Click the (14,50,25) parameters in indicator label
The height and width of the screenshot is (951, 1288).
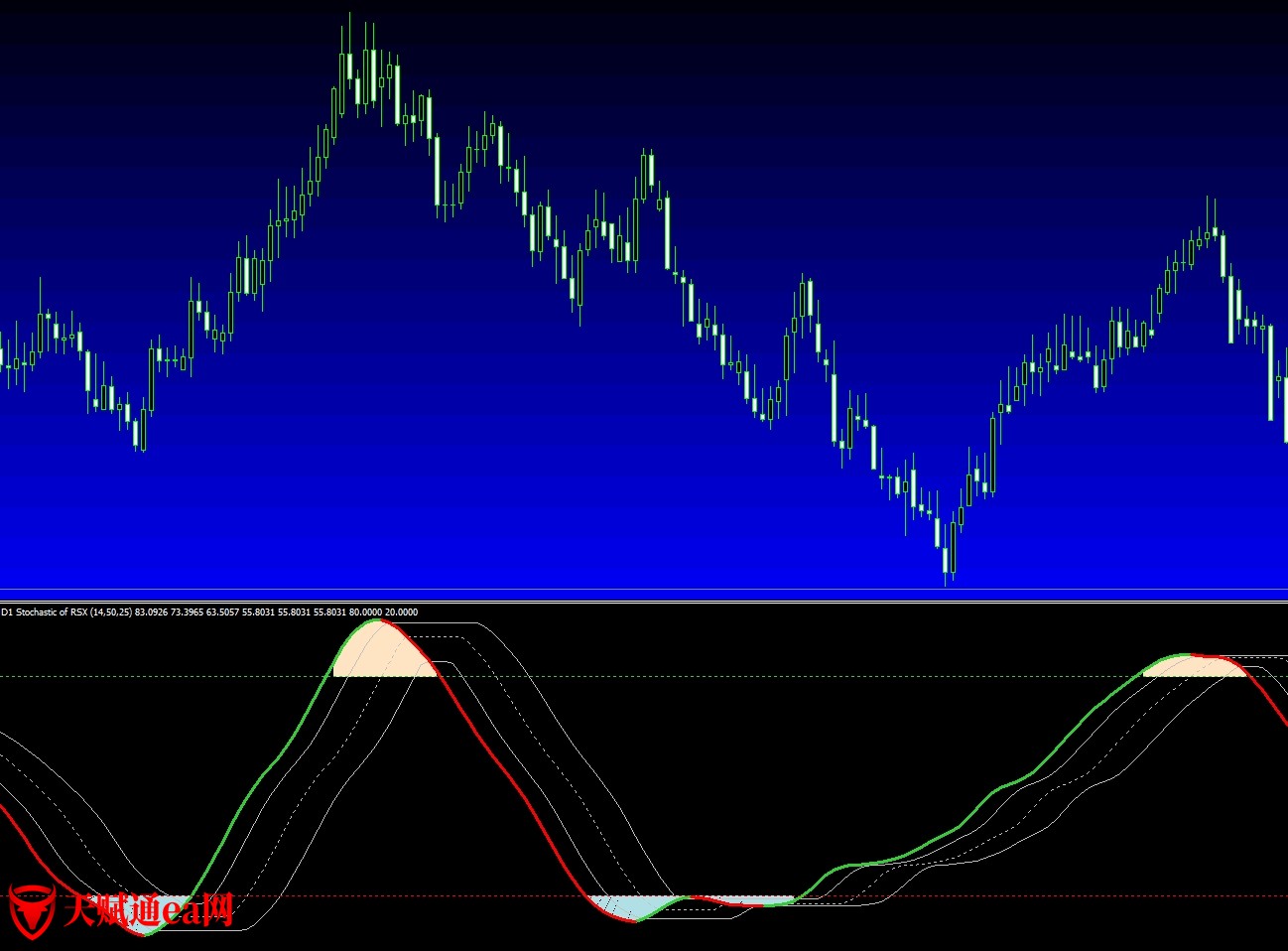pyautogui.click(x=110, y=612)
